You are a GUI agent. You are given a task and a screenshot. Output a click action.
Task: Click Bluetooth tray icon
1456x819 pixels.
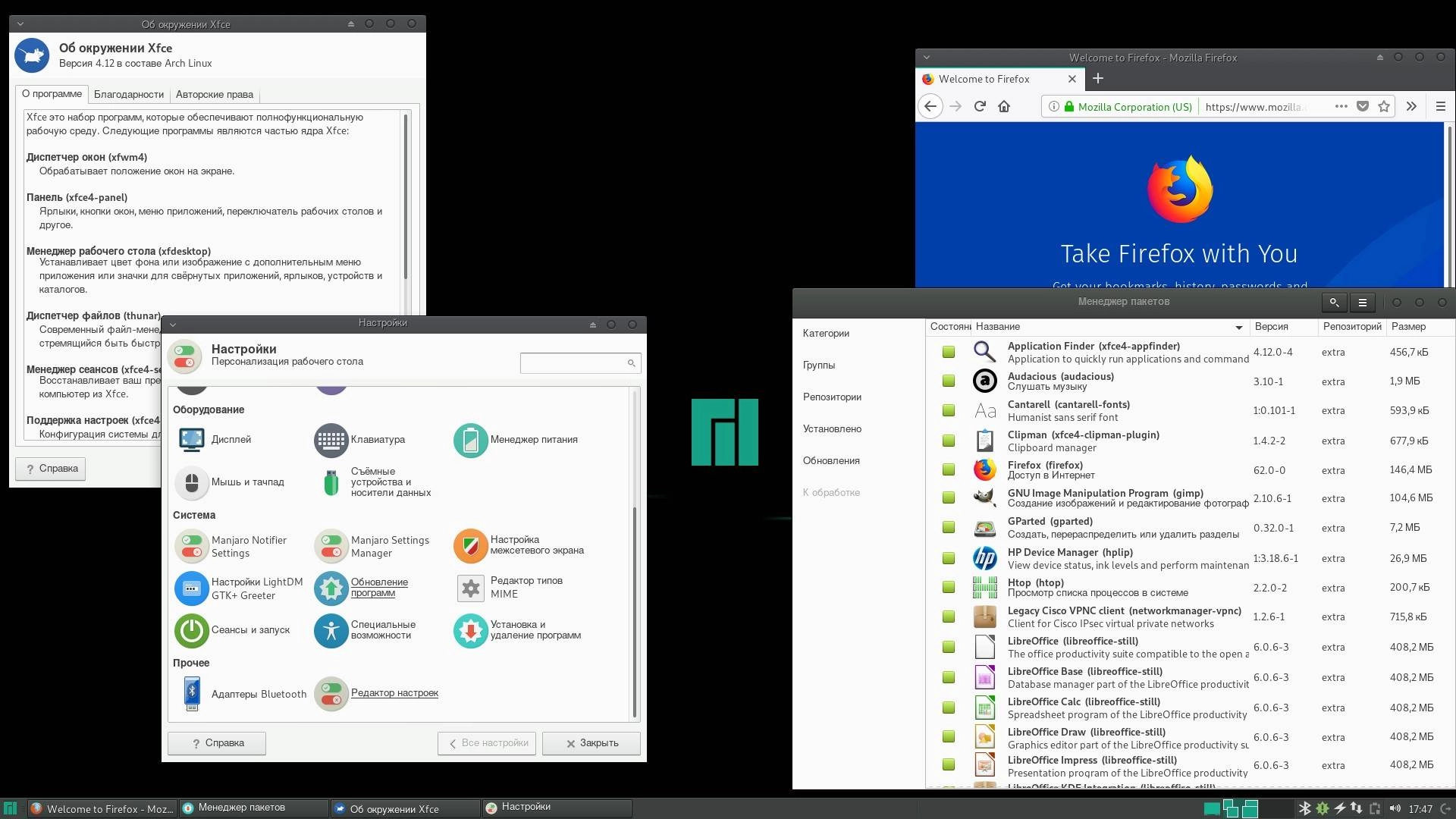1304,808
